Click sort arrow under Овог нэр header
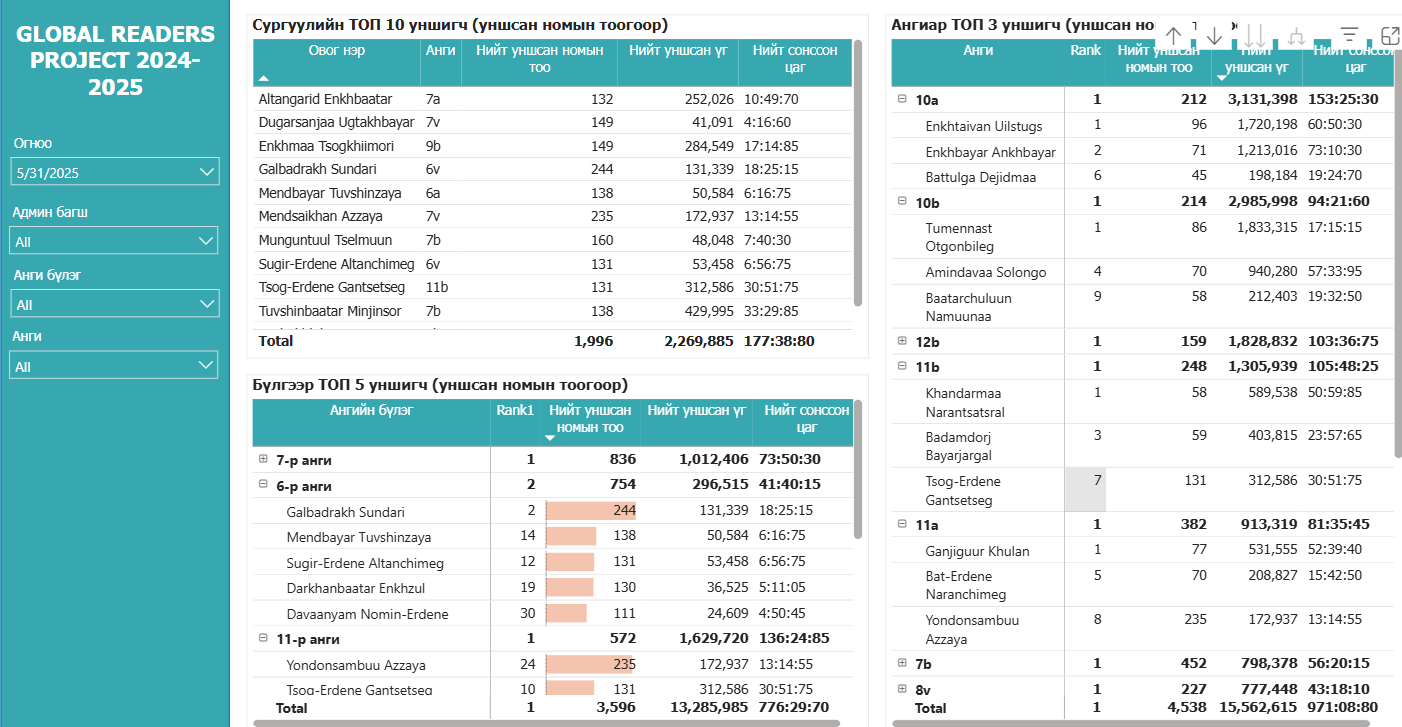Screen dimensions: 1402x727 click(264, 77)
